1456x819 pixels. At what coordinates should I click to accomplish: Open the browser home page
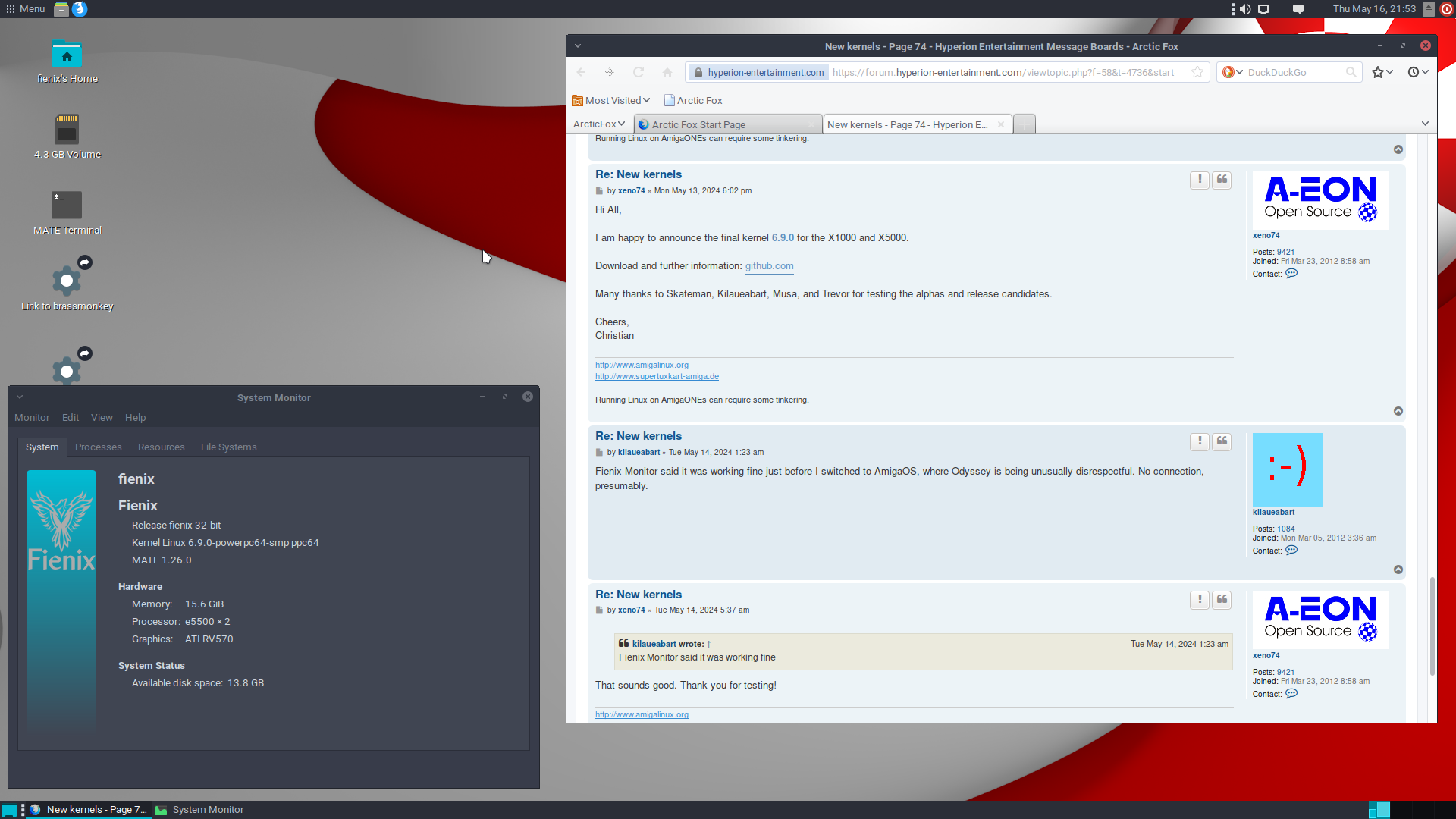(x=667, y=72)
